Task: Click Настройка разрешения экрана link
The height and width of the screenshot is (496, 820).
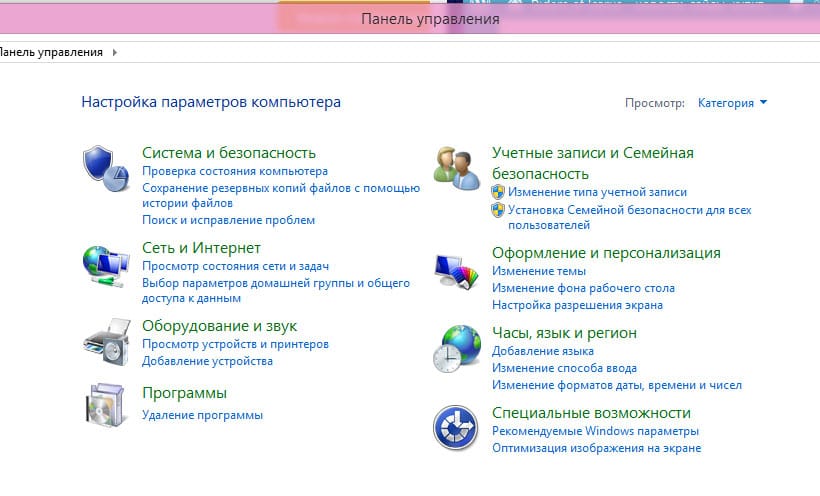Action: coord(577,305)
